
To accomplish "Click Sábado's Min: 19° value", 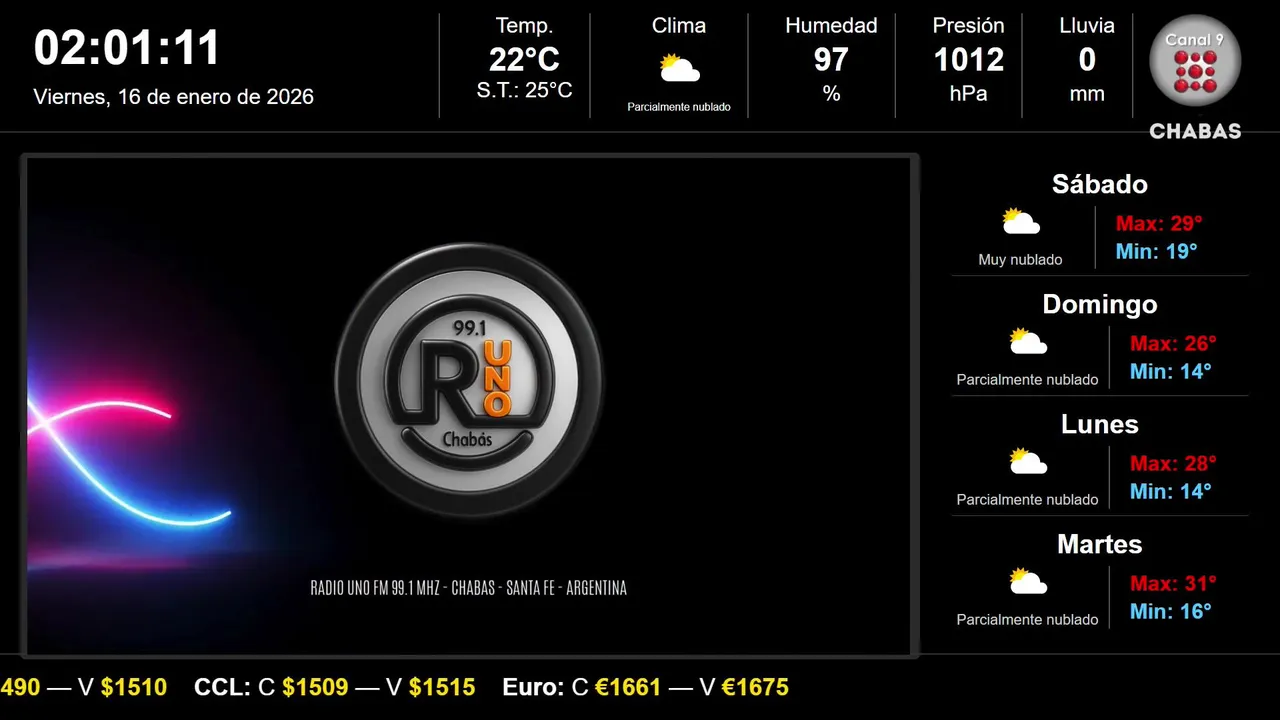I will coord(1157,251).
